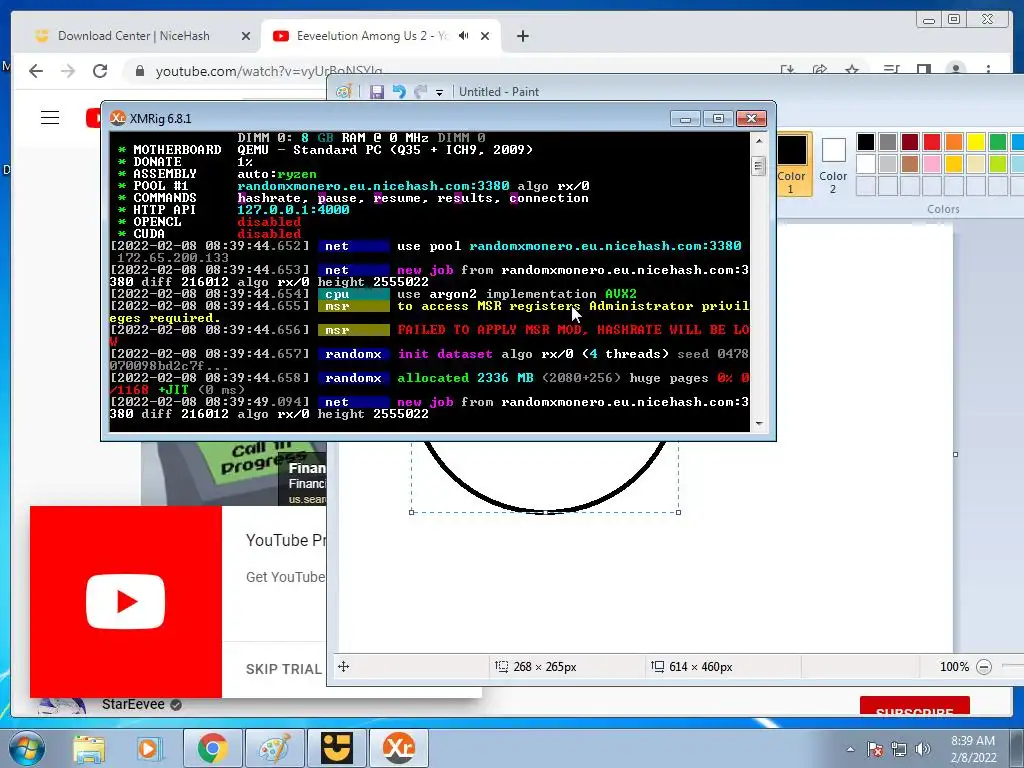Pick the green swatch in Paint's palette
This screenshot has height=768, width=1024.
(x=998, y=142)
